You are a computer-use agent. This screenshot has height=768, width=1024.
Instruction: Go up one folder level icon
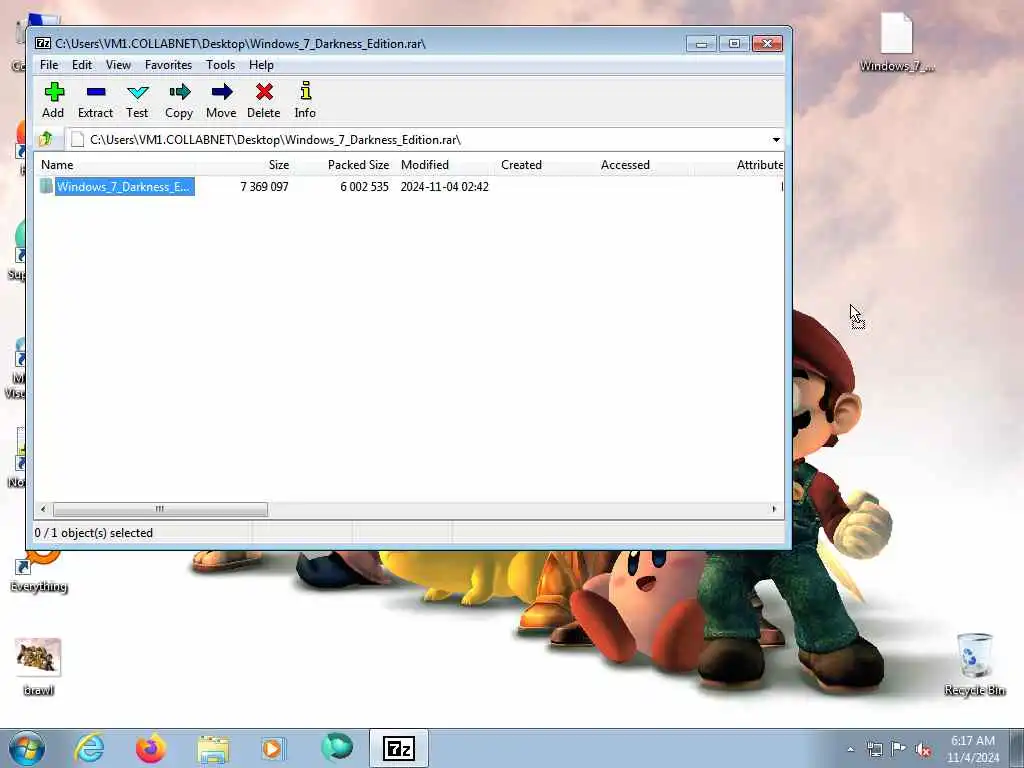click(x=46, y=139)
